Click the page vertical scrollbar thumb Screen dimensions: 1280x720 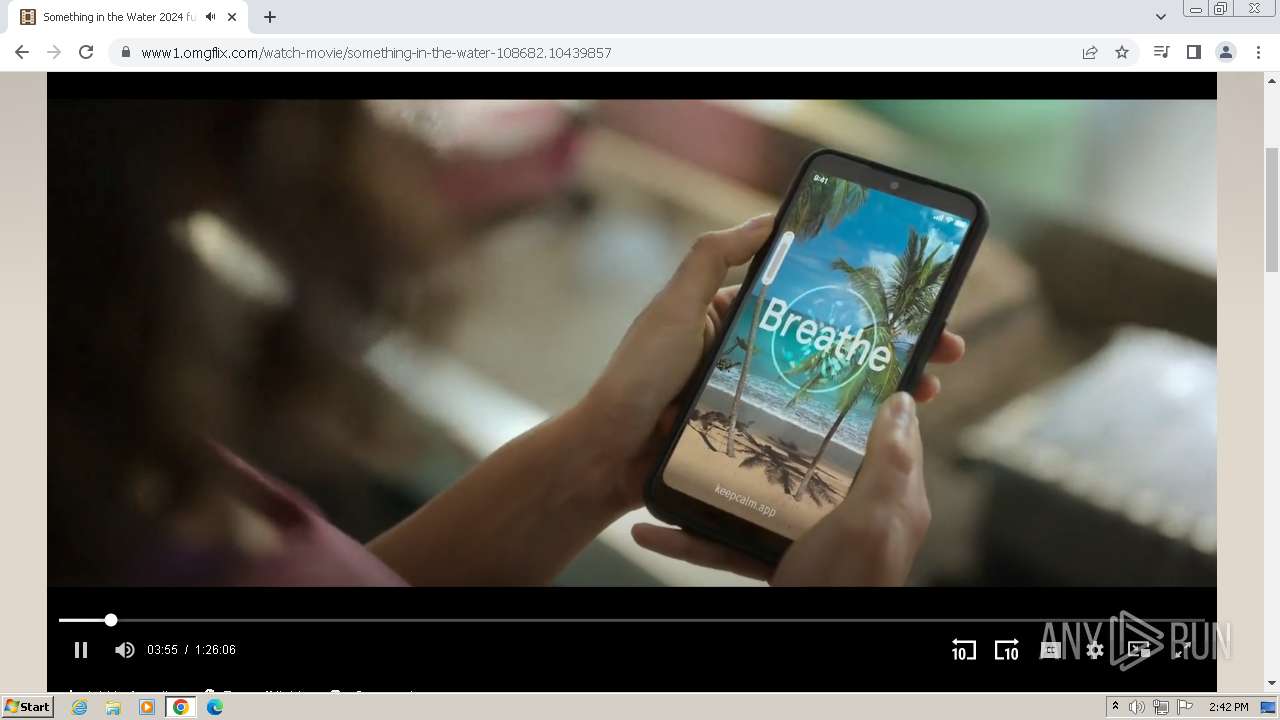click(x=1272, y=209)
